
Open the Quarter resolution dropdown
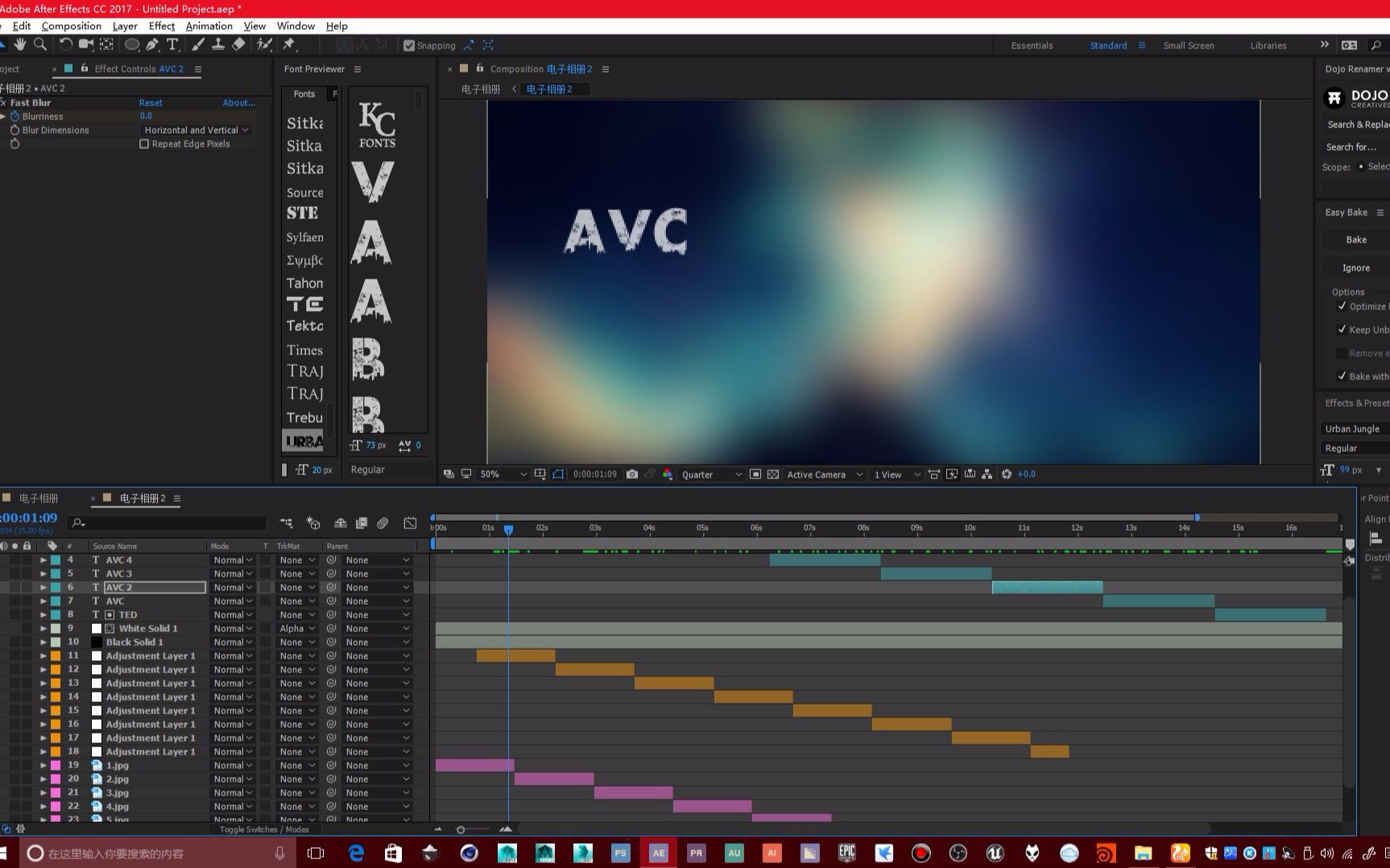(712, 474)
